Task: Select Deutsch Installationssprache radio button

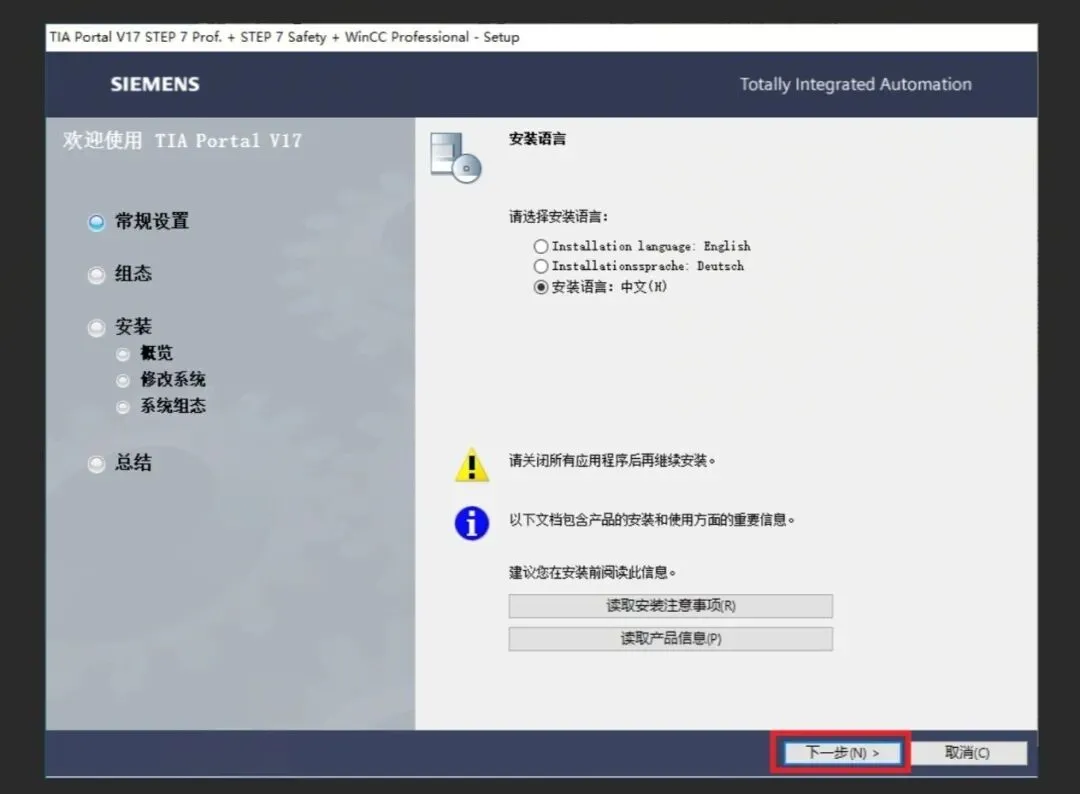Action: coord(541,266)
